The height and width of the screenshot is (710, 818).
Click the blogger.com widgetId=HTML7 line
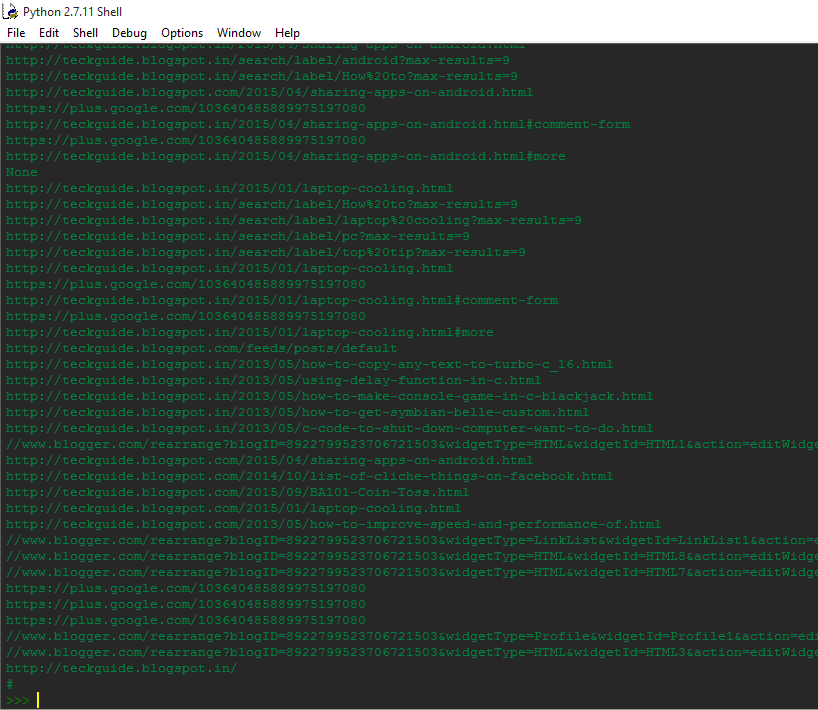[x=412, y=572]
